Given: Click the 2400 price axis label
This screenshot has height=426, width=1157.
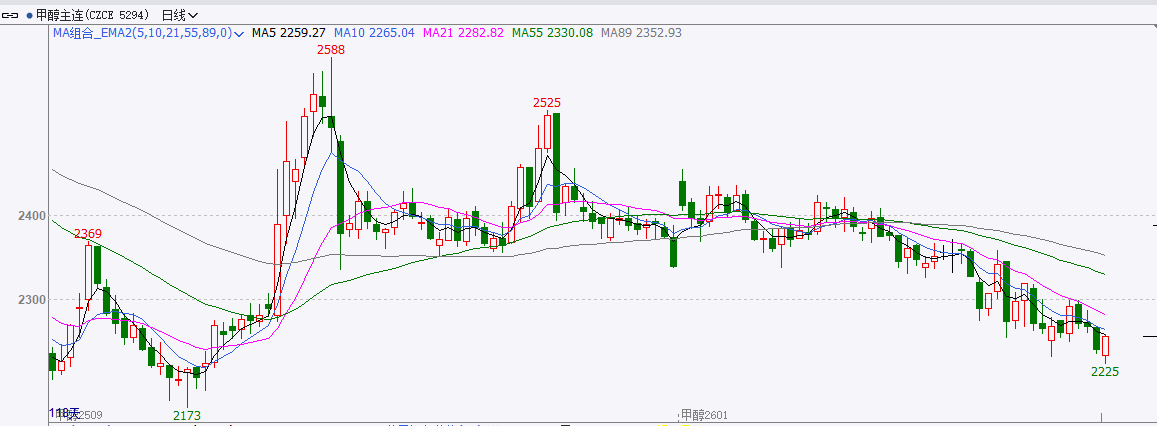Looking at the screenshot, I should [32, 216].
